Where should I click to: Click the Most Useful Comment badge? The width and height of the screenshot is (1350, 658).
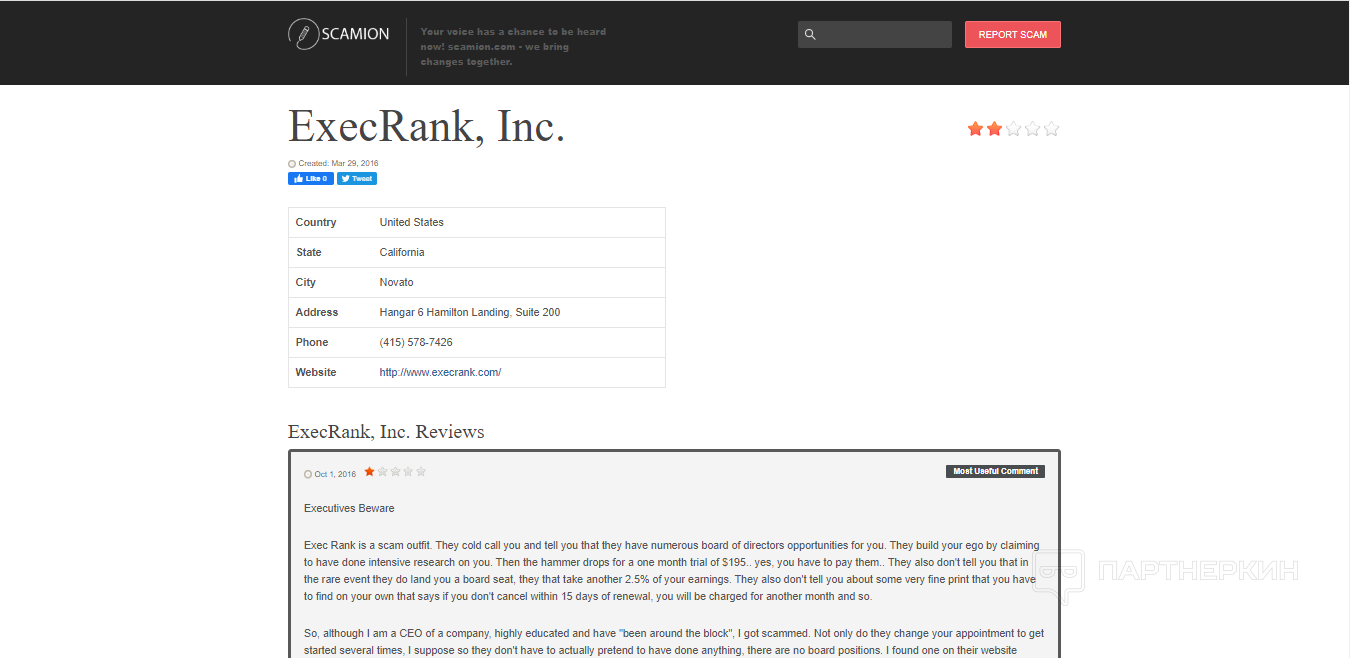995,471
